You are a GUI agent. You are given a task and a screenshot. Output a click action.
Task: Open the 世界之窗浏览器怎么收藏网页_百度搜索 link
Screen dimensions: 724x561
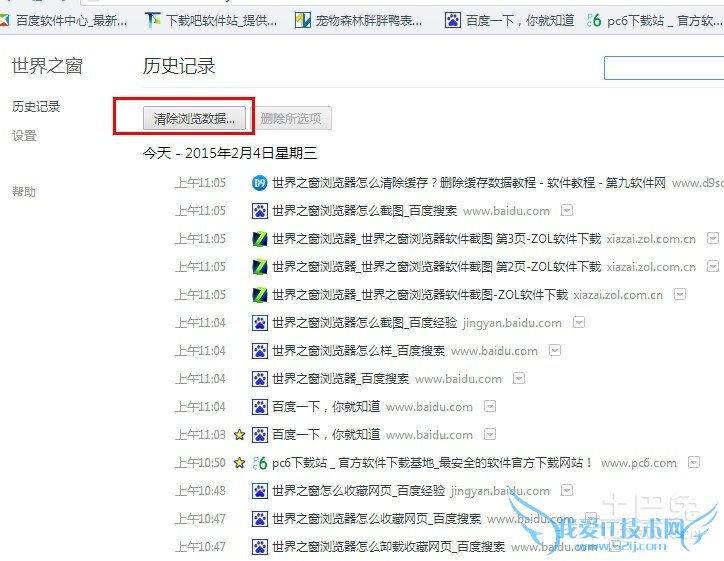(376, 519)
